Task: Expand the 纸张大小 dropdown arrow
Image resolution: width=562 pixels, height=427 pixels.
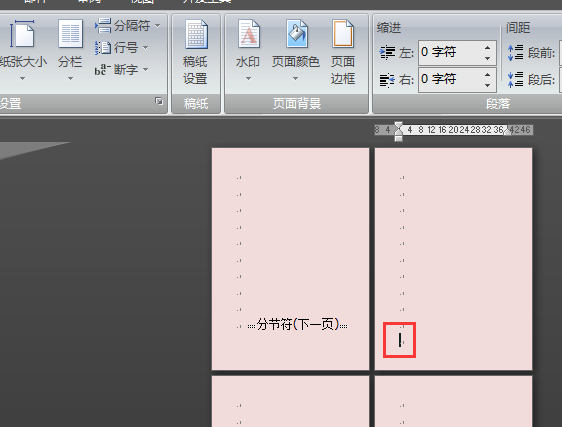Action: (23, 78)
